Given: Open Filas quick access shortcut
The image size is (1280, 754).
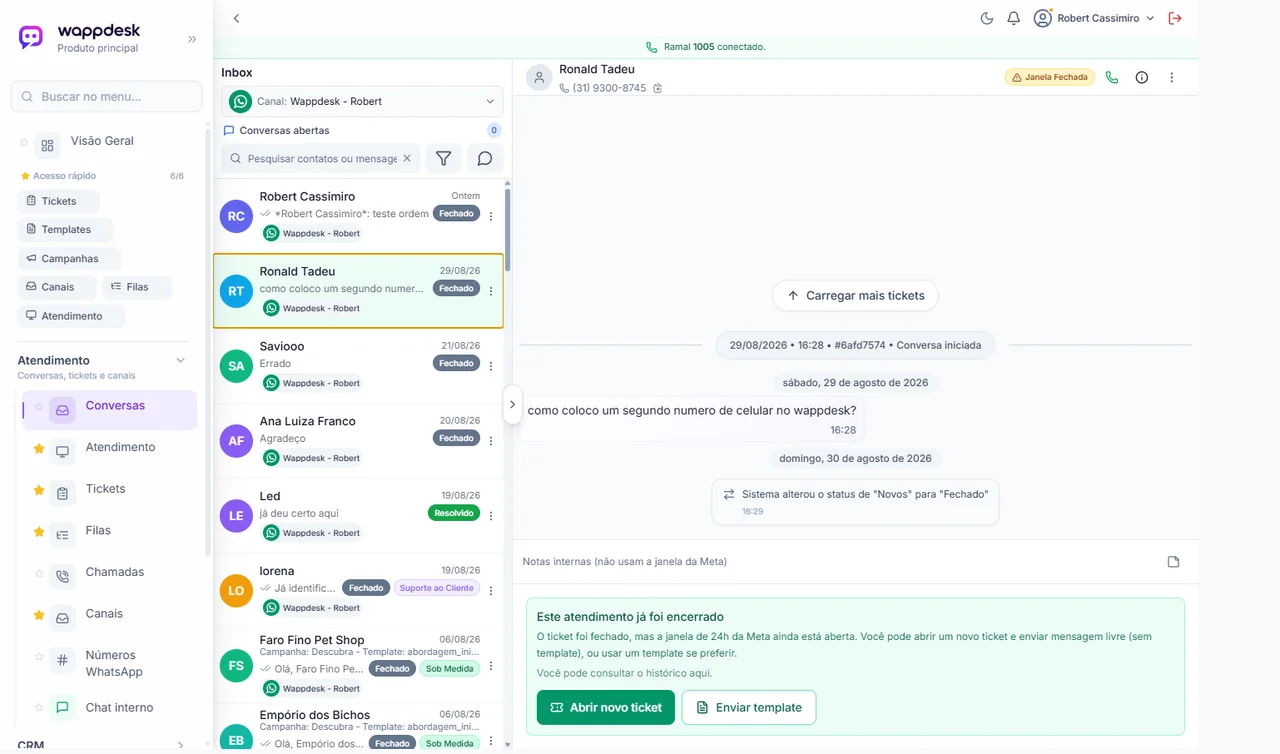Looking at the screenshot, I should click(137, 287).
